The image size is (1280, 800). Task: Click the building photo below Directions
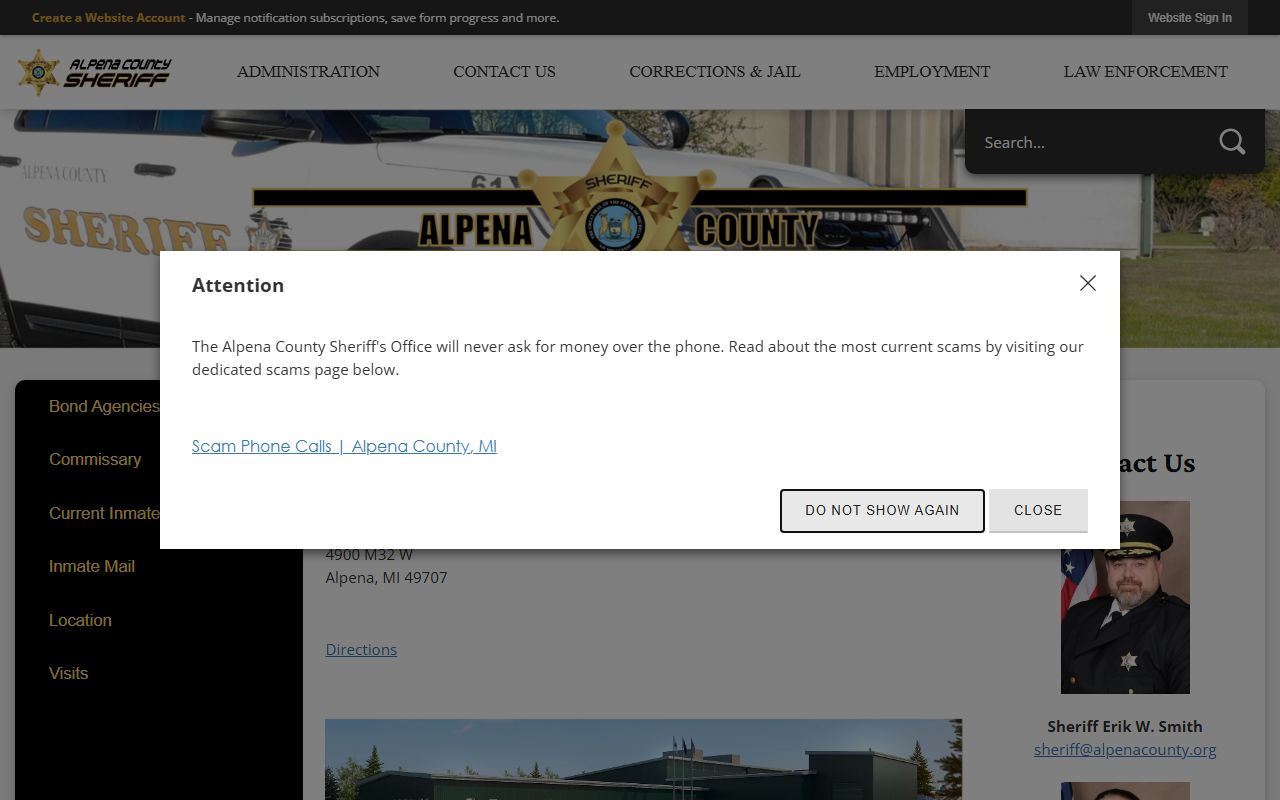point(643,759)
